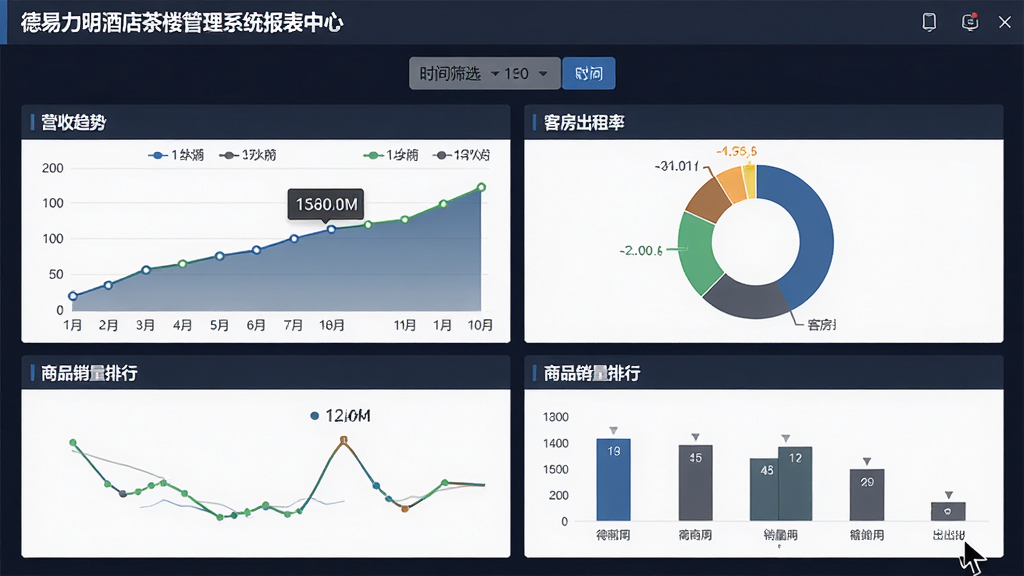The height and width of the screenshot is (576, 1024).
Task: Select the orange donut segment
Action: tap(732, 183)
